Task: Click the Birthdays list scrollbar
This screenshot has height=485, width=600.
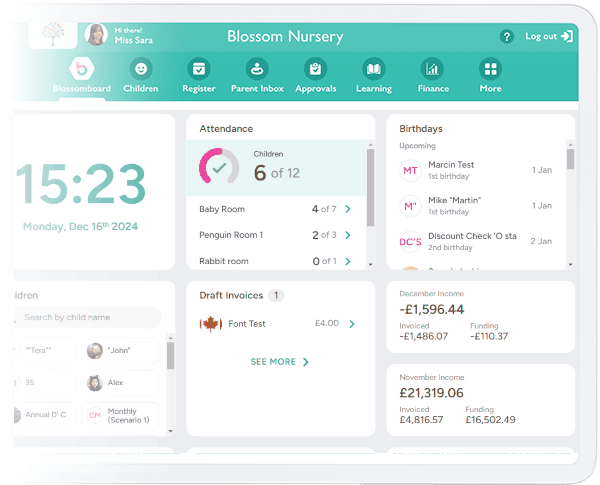Action: 570,160
